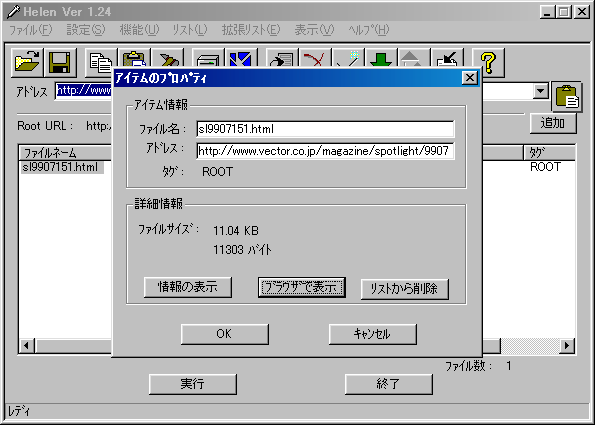Open the 設定(S) menu
The width and height of the screenshot is (595, 425).
tap(86, 30)
